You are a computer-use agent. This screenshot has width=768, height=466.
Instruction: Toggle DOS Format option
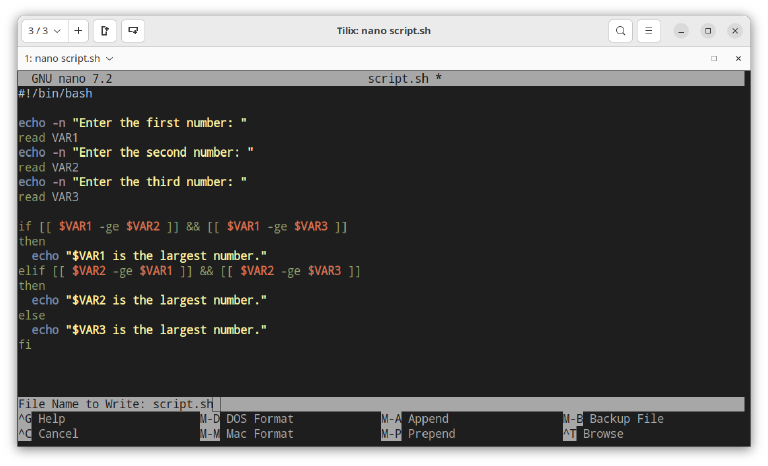pos(259,419)
